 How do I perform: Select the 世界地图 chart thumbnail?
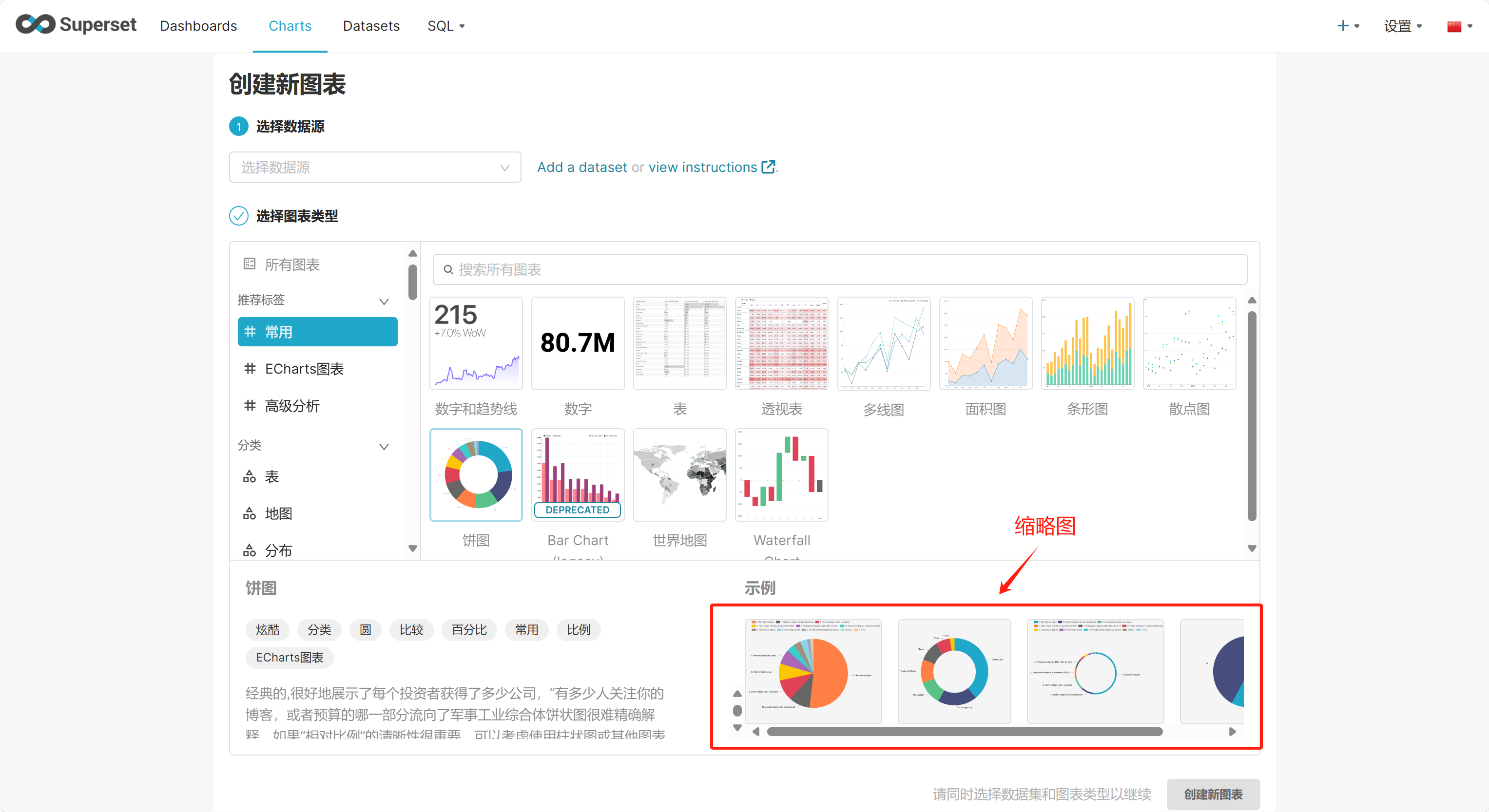(679, 475)
